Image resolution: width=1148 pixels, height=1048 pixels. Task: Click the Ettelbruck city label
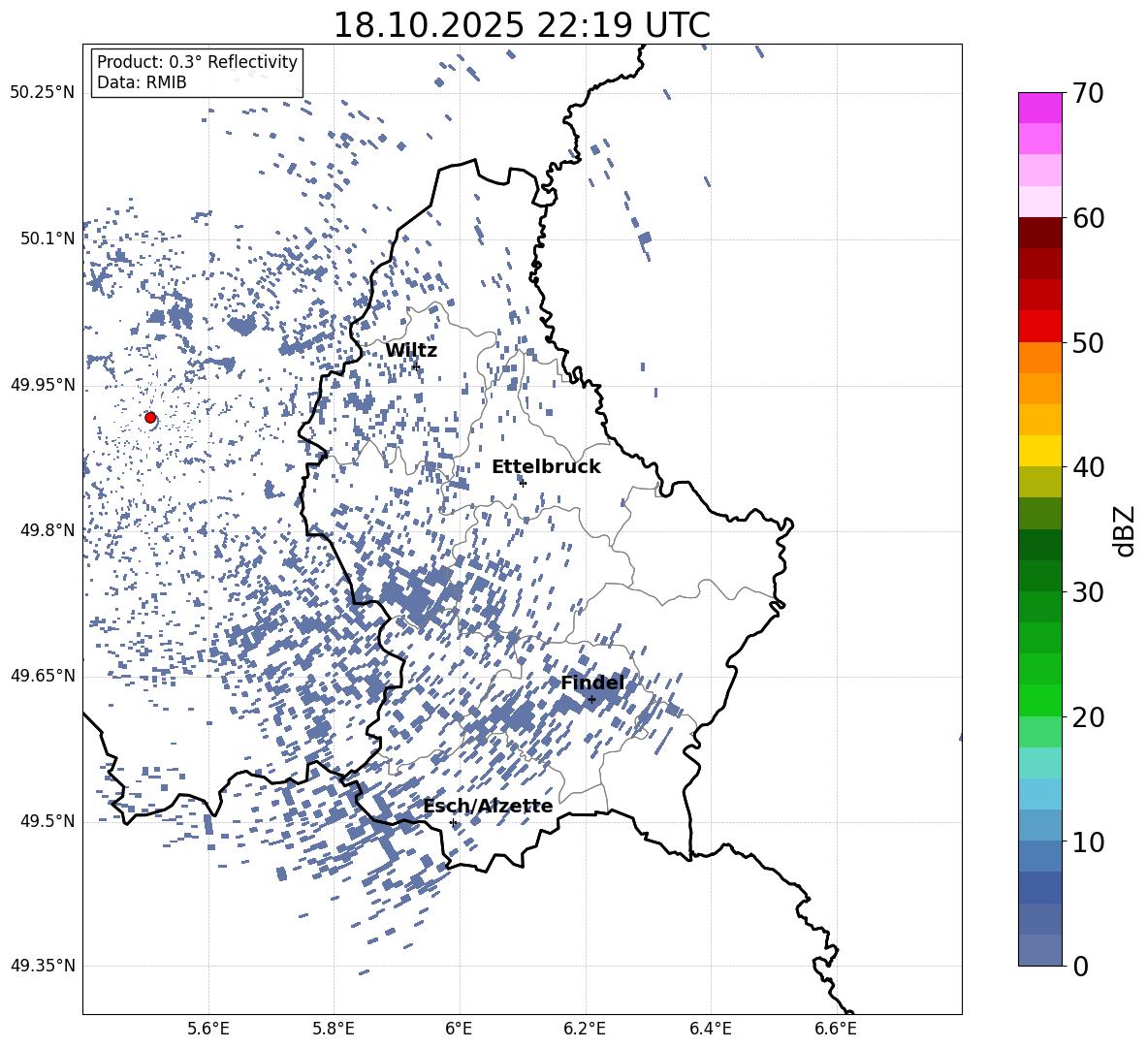click(x=546, y=467)
